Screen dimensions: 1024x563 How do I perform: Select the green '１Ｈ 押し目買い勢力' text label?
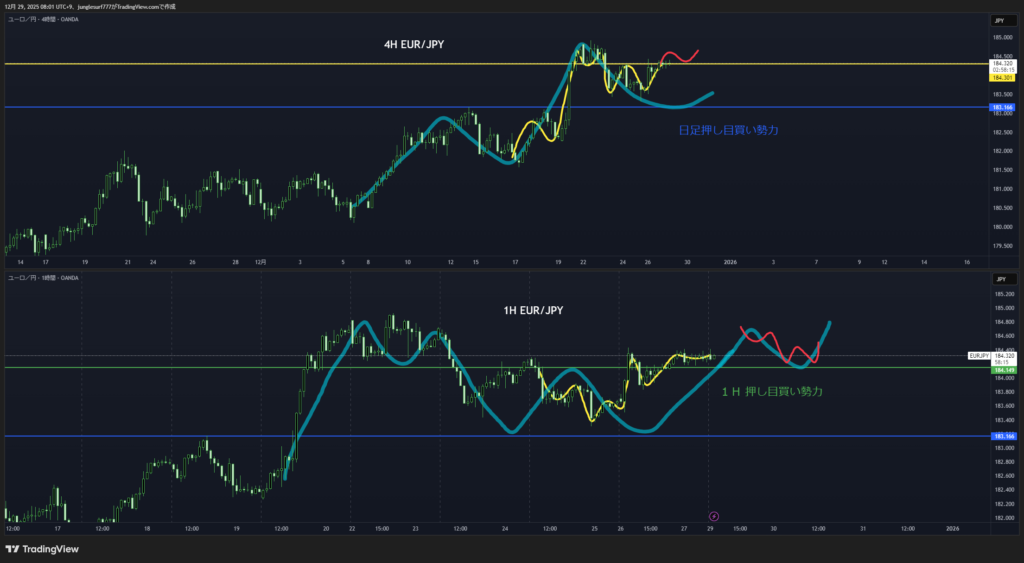(772, 392)
